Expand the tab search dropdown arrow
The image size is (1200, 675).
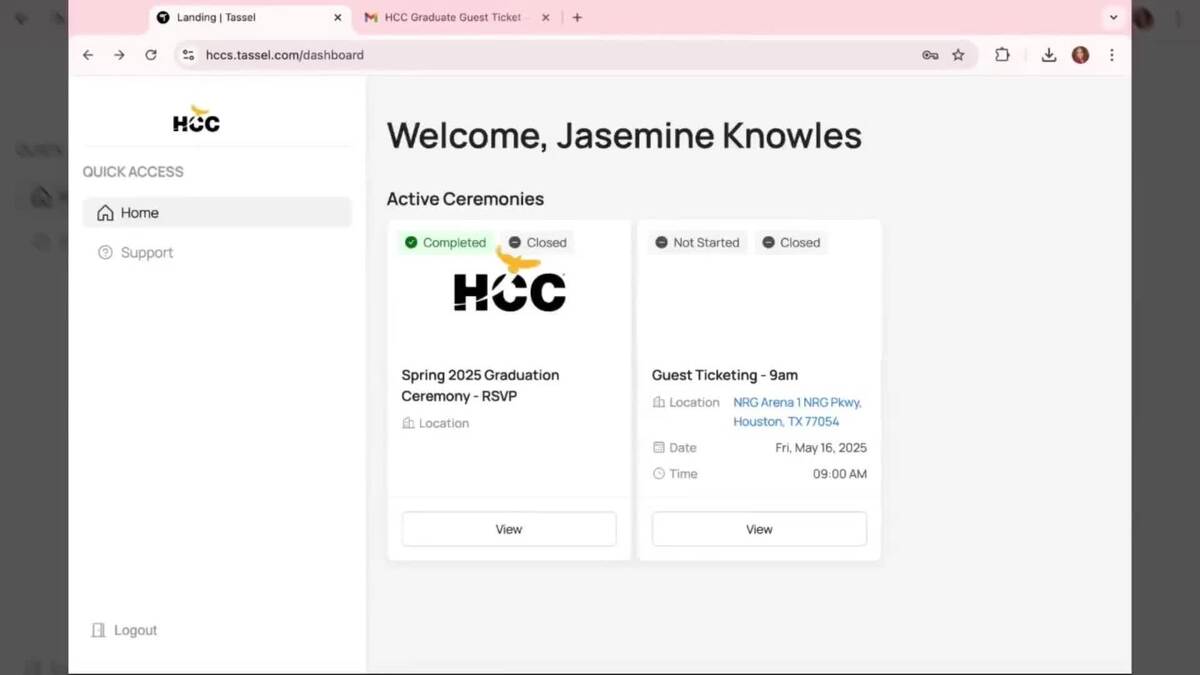[1113, 17]
